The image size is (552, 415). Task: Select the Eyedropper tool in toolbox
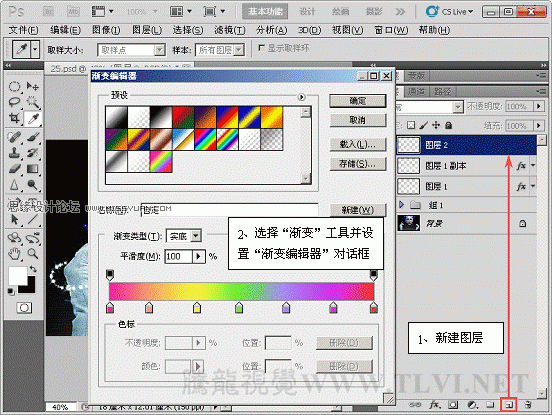33,119
